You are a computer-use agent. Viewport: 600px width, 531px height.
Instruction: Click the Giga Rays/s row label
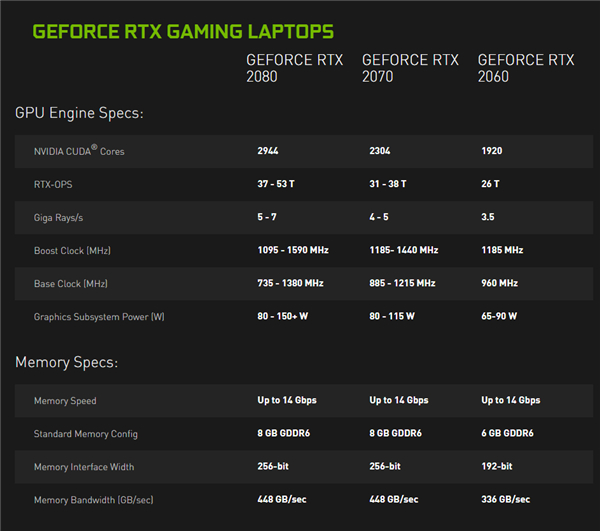(x=58, y=218)
